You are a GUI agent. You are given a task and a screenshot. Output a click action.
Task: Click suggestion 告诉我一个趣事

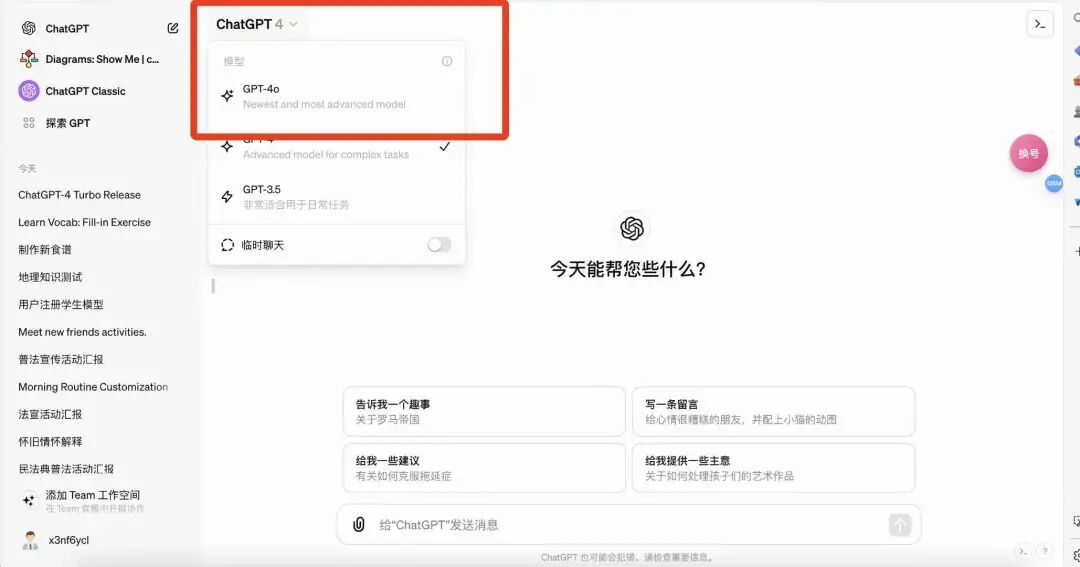(484, 411)
